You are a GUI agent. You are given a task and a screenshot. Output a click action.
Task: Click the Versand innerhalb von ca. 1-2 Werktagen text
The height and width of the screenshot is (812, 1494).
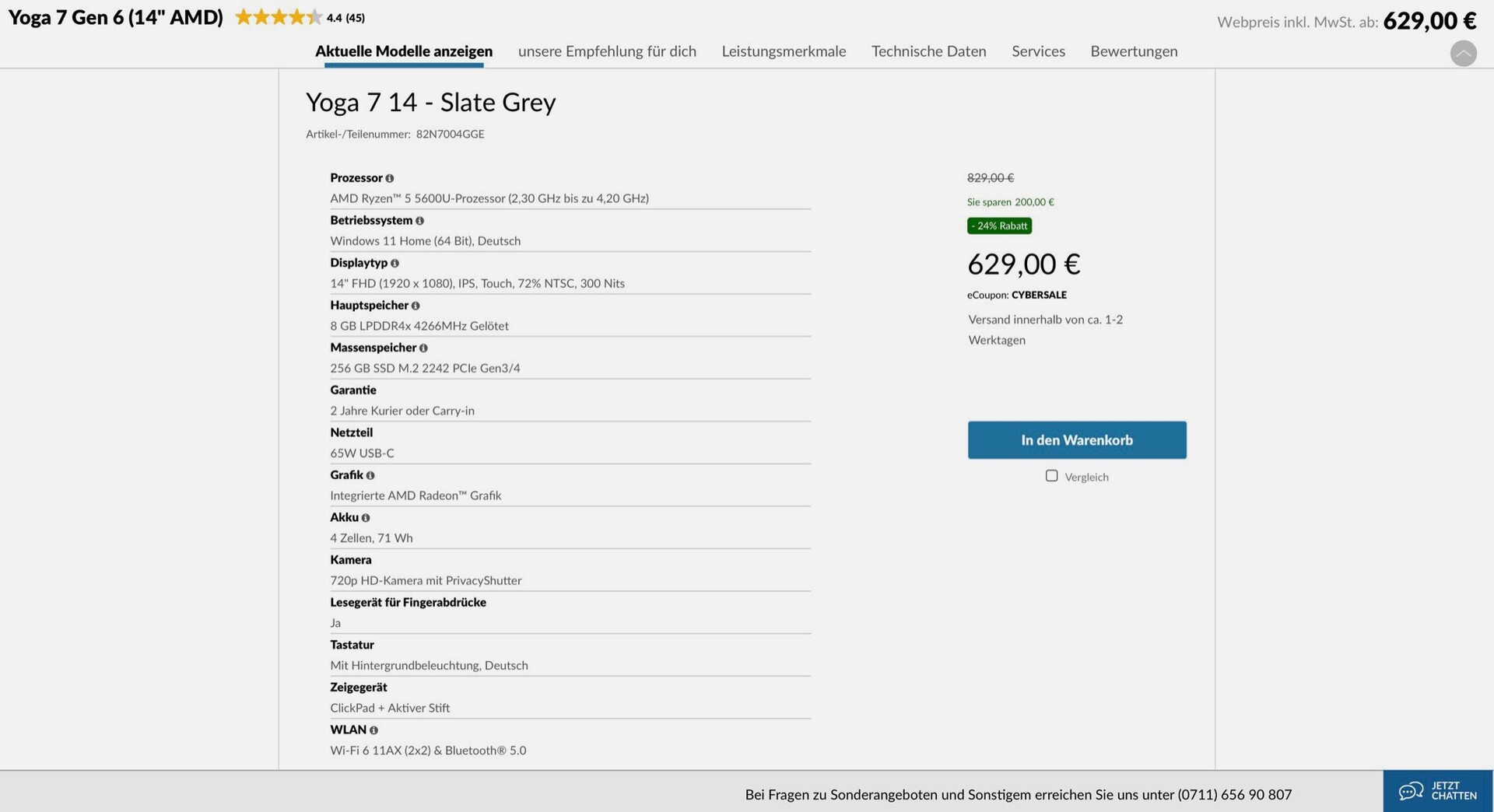click(x=1045, y=330)
